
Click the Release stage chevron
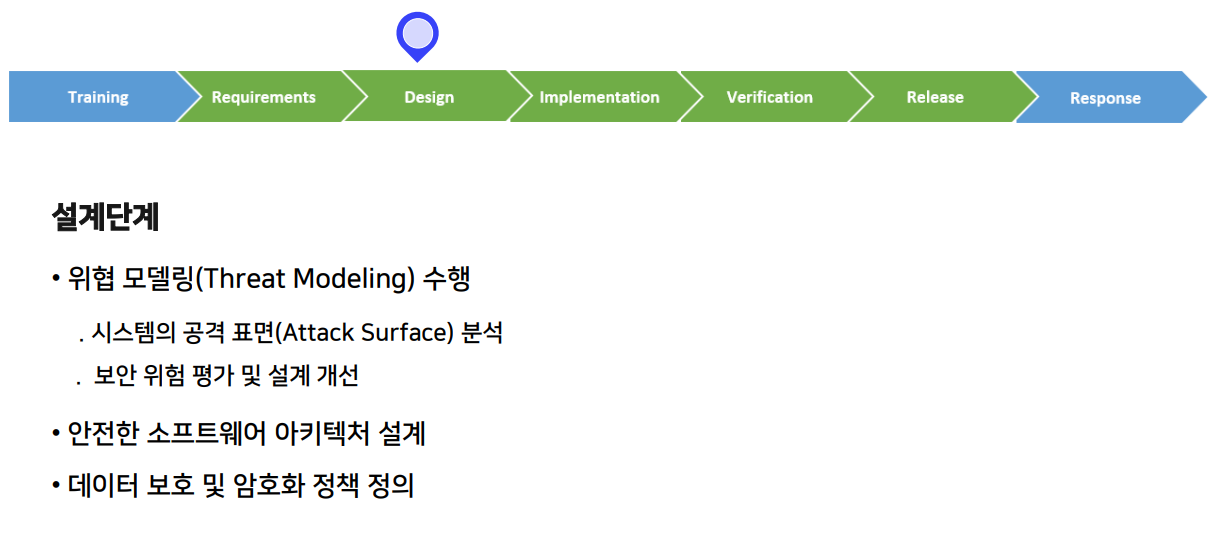click(x=935, y=97)
